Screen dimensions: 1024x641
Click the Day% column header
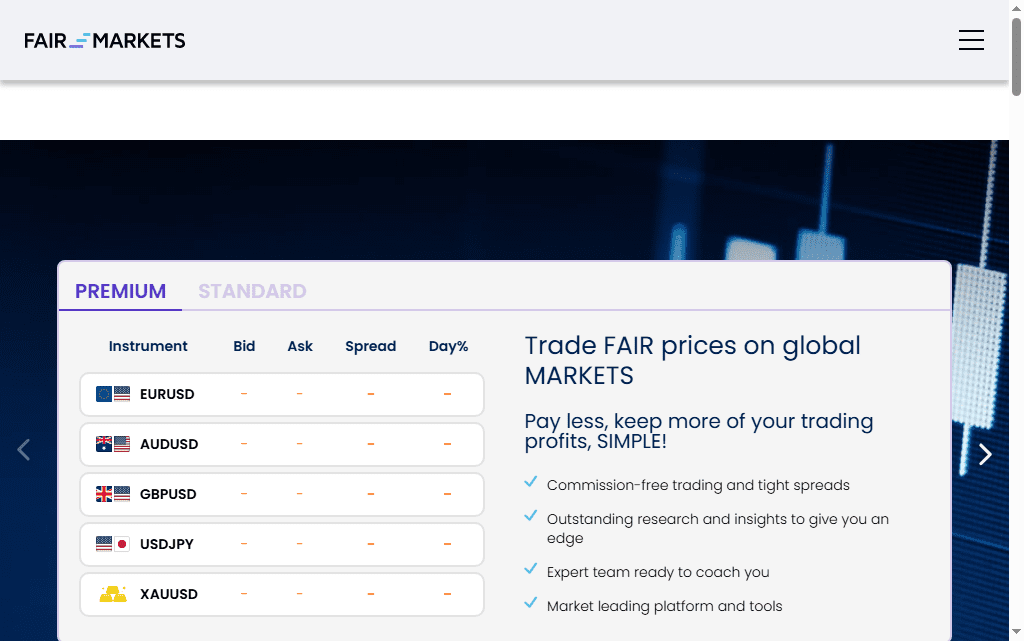(448, 347)
